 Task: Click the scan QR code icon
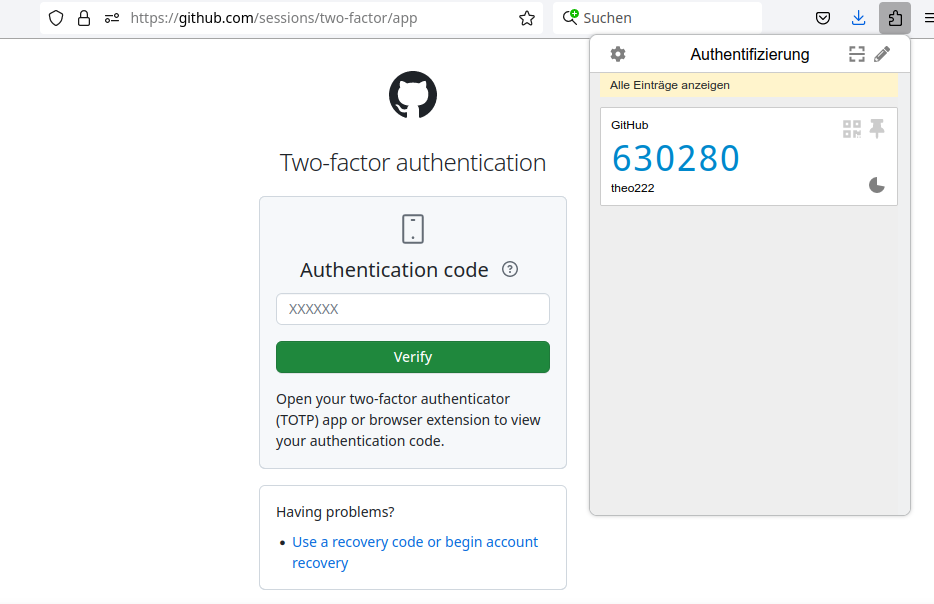pyautogui.click(x=856, y=54)
